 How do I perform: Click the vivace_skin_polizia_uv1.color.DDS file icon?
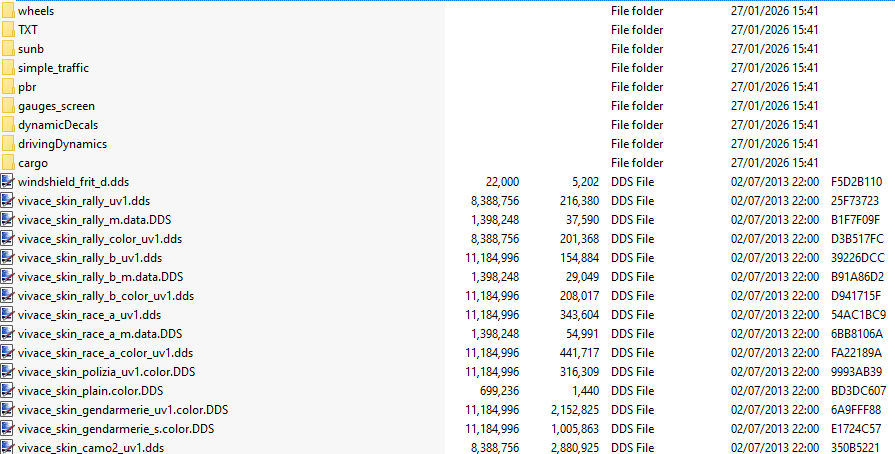[x=7, y=372]
